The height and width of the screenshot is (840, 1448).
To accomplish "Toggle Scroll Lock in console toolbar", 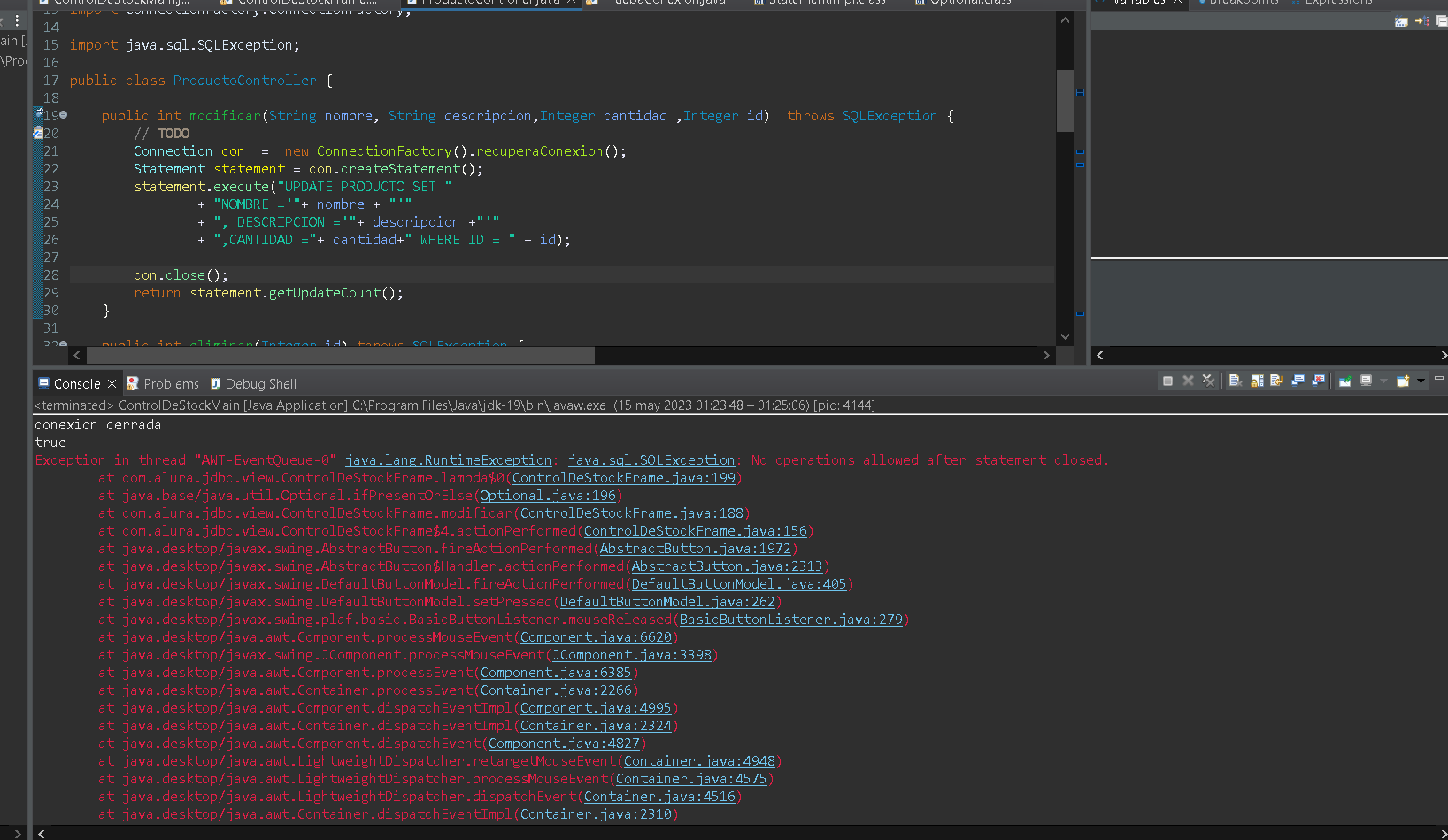I will [1257, 381].
